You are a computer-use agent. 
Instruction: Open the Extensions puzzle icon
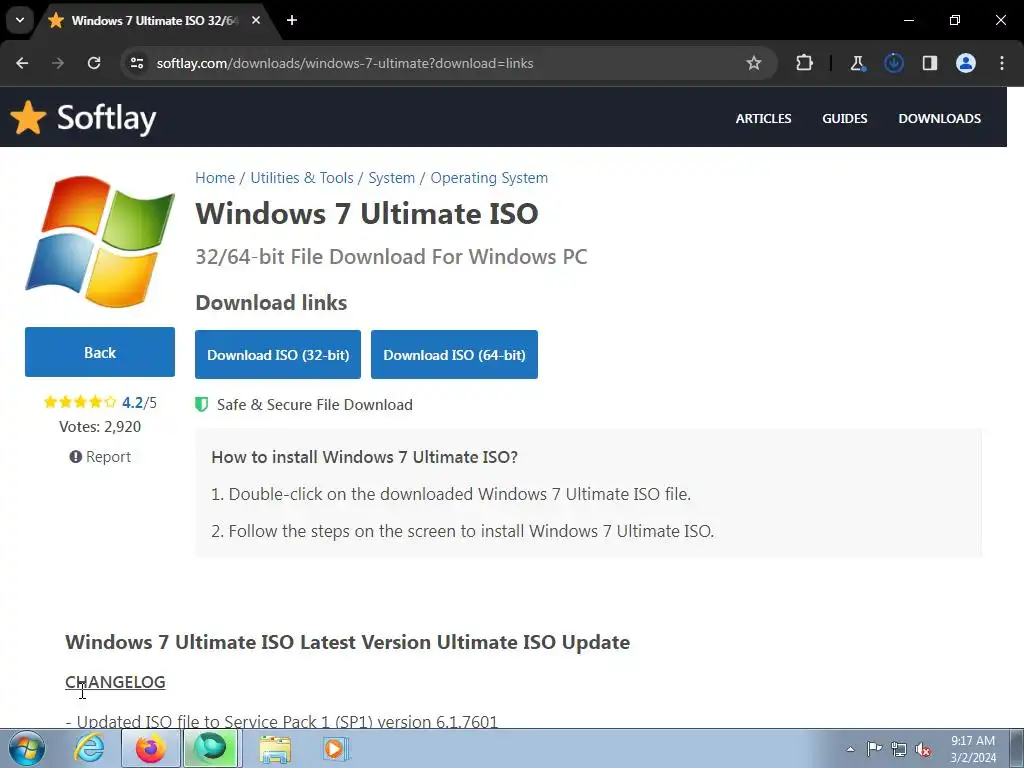click(x=805, y=63)
